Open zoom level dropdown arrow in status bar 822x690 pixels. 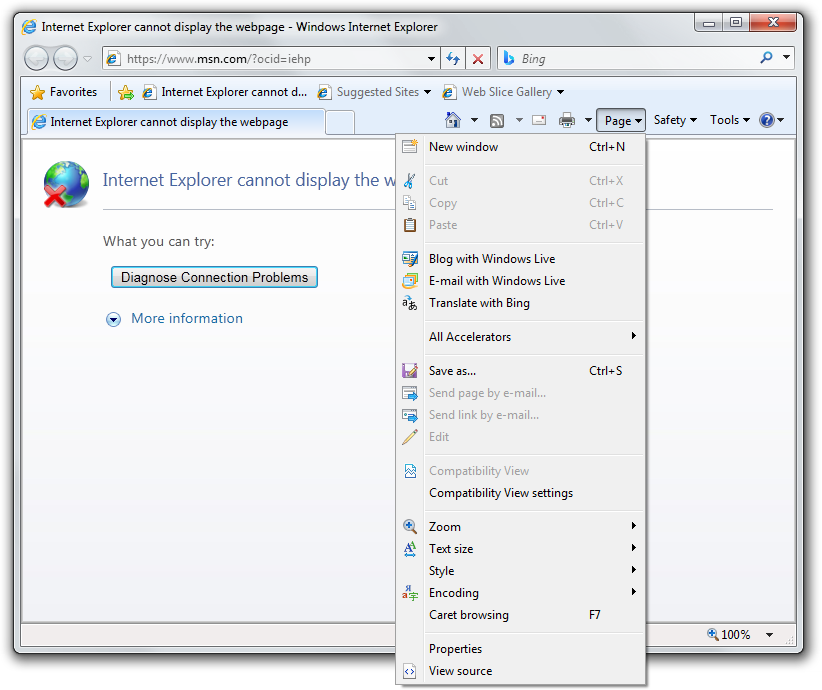tap(769, 634)
